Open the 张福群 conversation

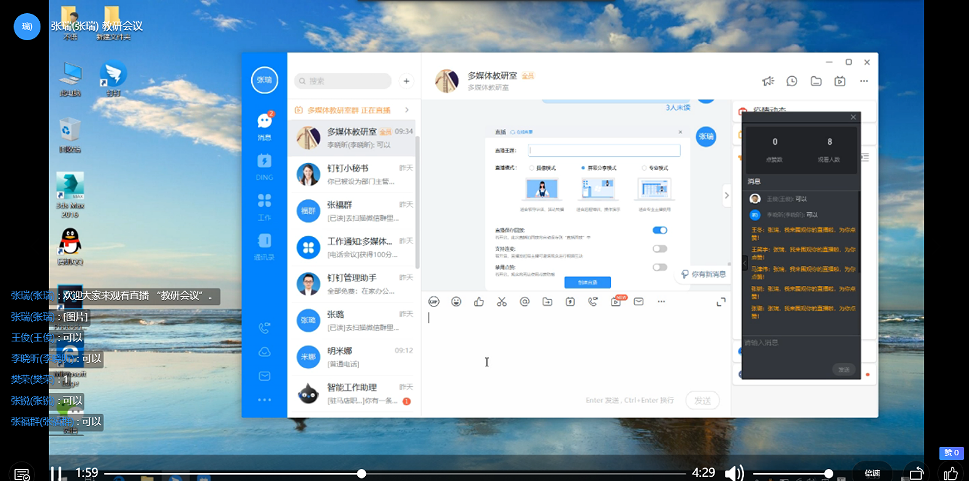click(352, 211)
